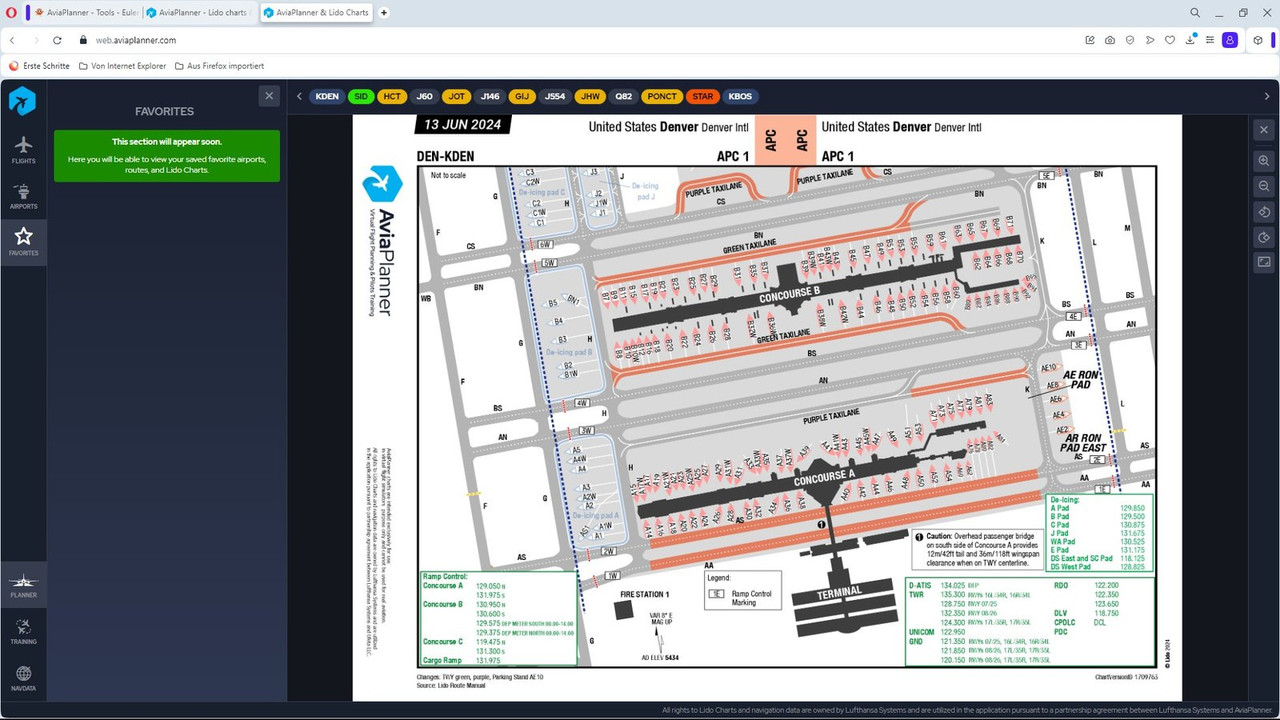1280x720 pixels.
Task: Open Opera easy setup sliders icon
Action: coord(1210,40)
